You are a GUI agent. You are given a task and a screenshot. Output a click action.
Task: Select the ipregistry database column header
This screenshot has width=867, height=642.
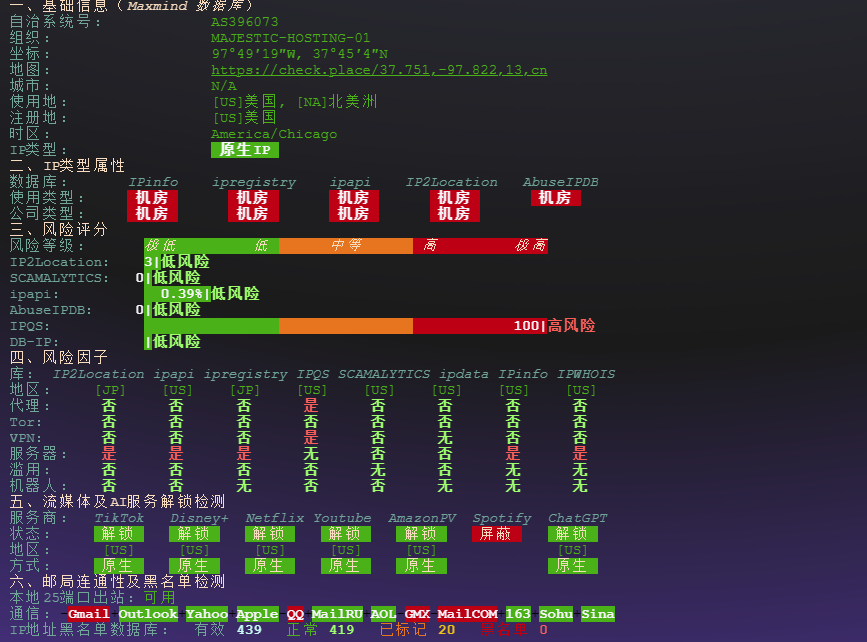[253, 181]
